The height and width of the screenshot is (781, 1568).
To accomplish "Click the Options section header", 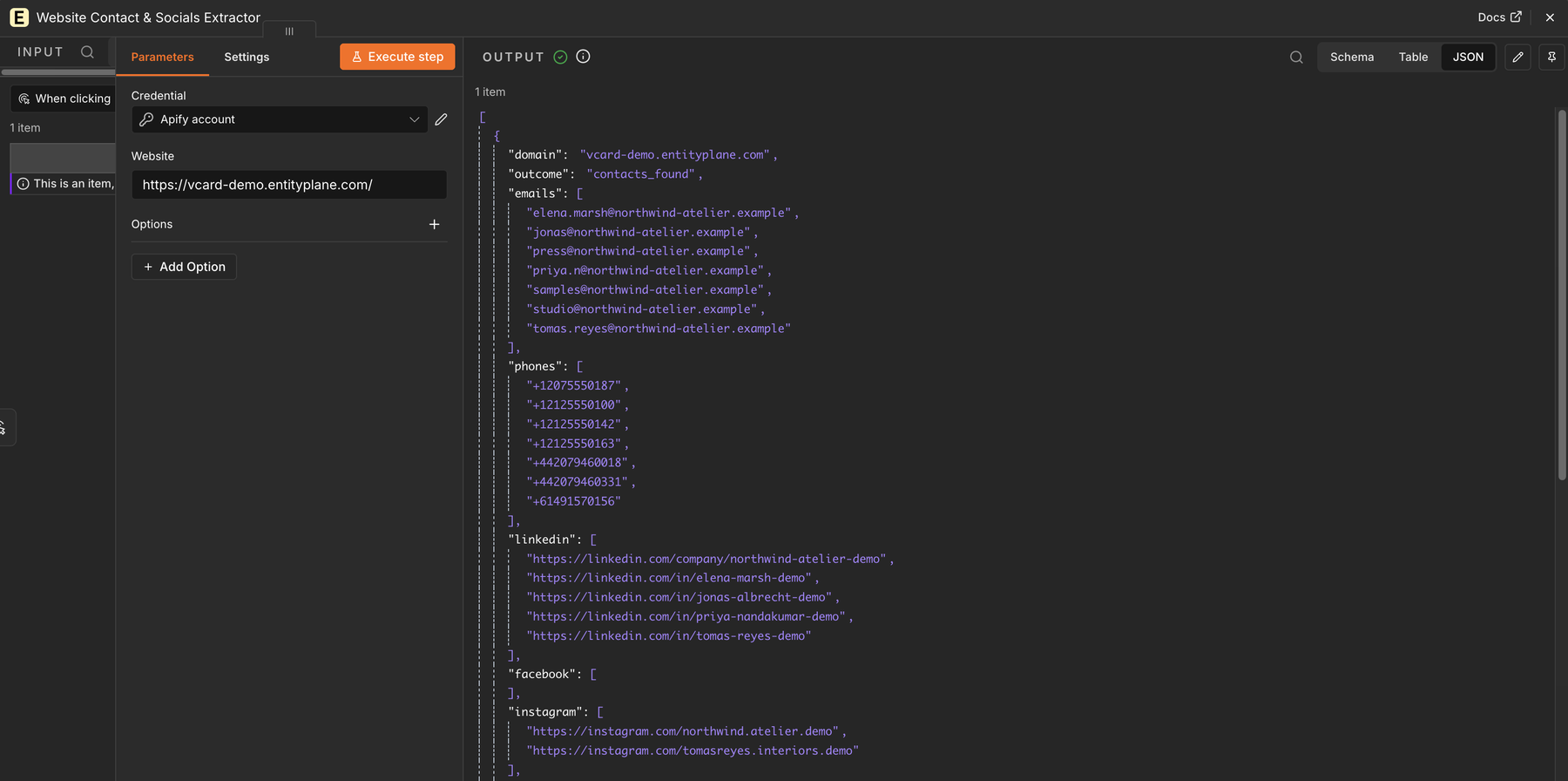I will (152, 224).
